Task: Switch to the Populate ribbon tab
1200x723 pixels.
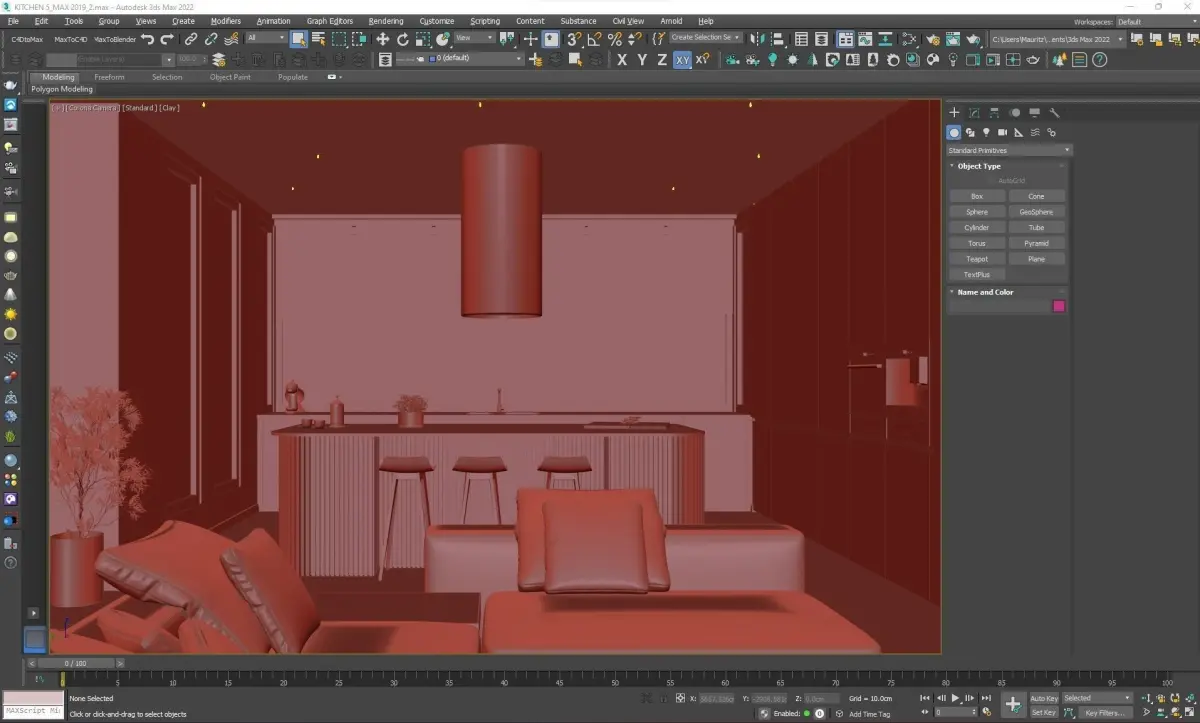Action: (293, 77)
